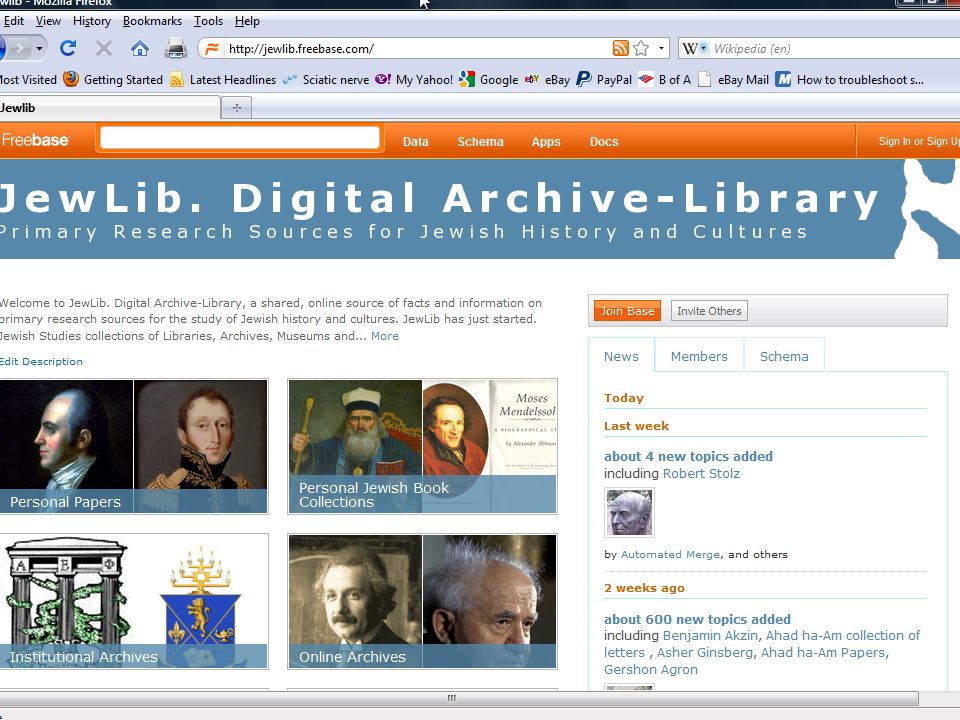Screen dimensions: 960x720
Task: Open the eBay bookmark
Action: (547, 80)
